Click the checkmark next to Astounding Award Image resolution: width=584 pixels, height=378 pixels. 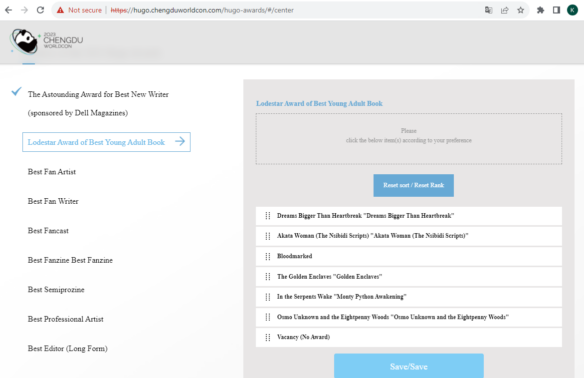pyautogui.click(x=16, y=91)
